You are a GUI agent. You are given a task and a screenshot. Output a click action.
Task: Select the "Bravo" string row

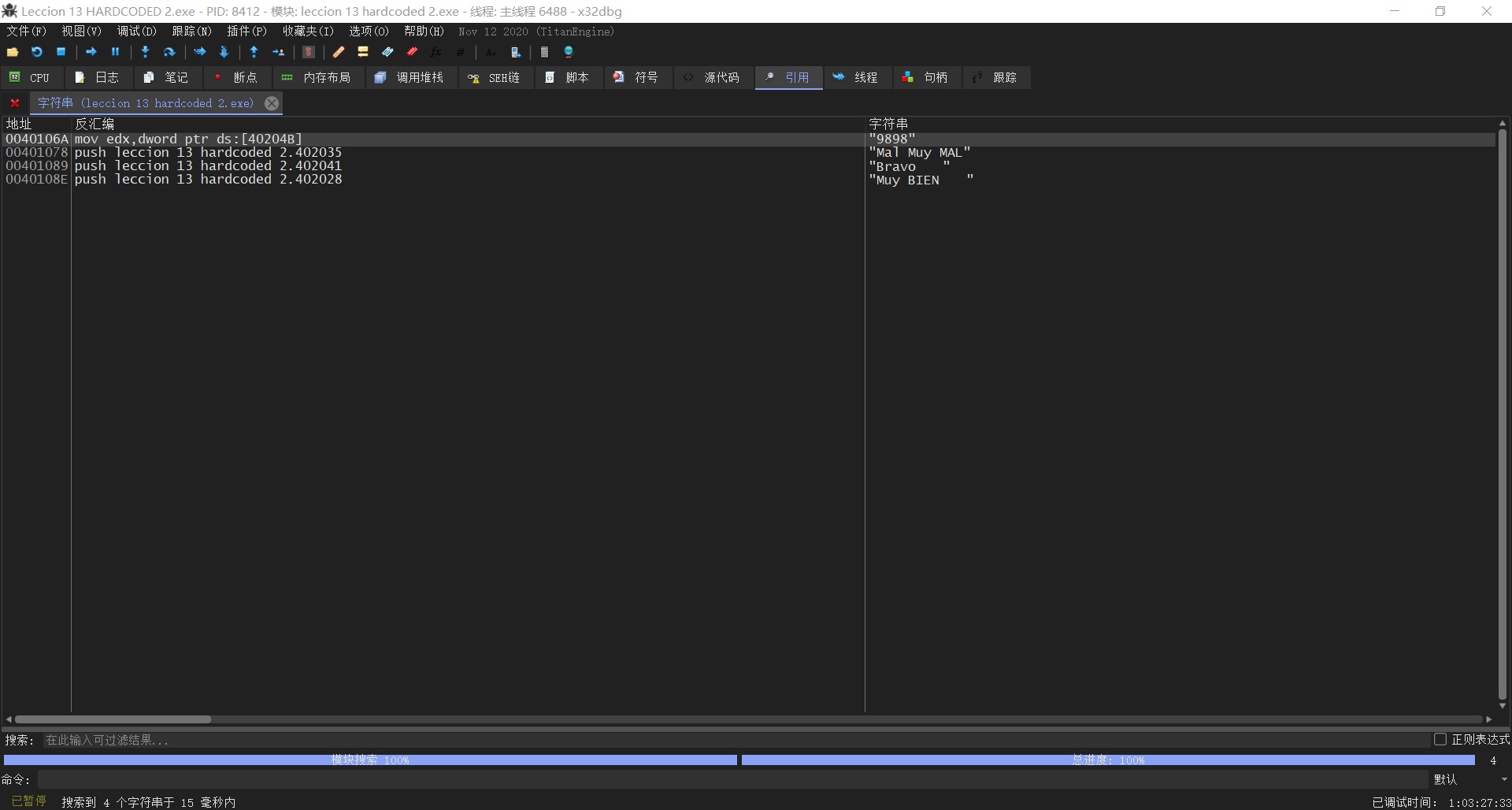pos(749,166)
